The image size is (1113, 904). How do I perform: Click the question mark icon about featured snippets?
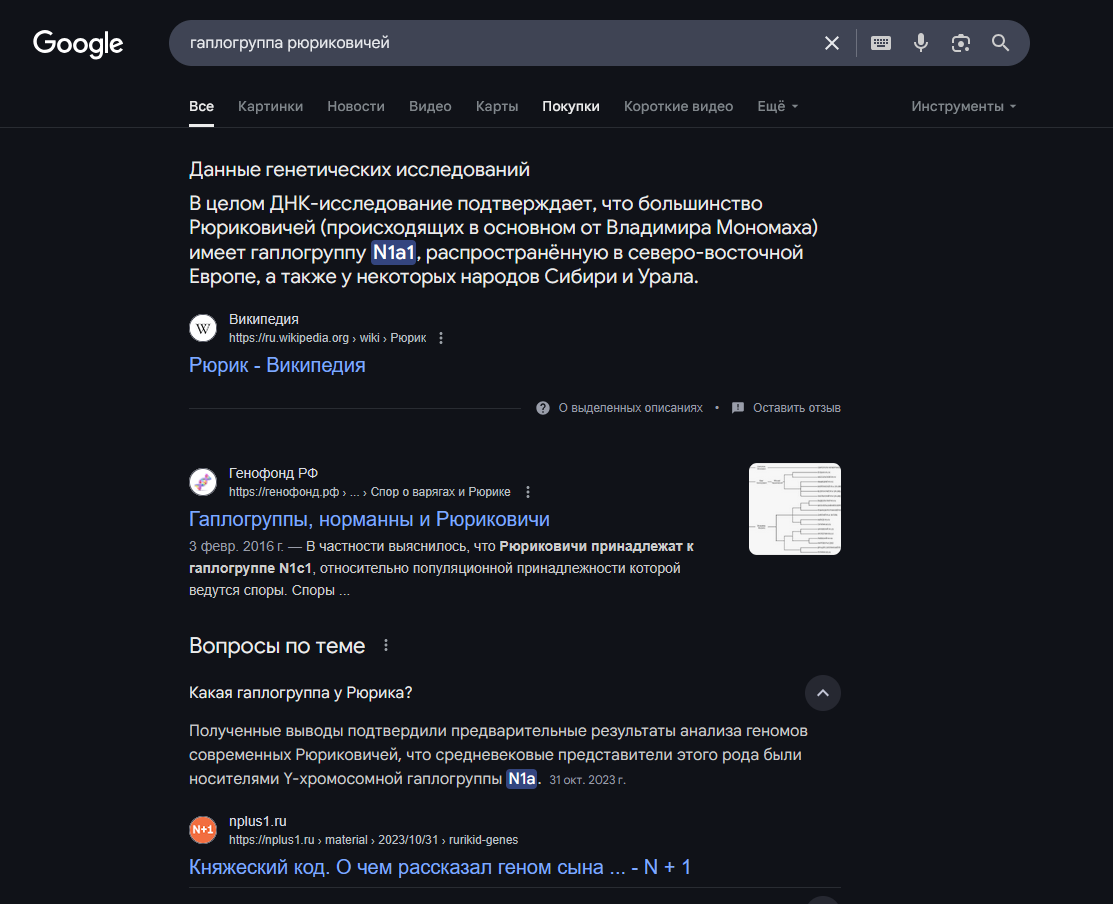tap(543, 408)
